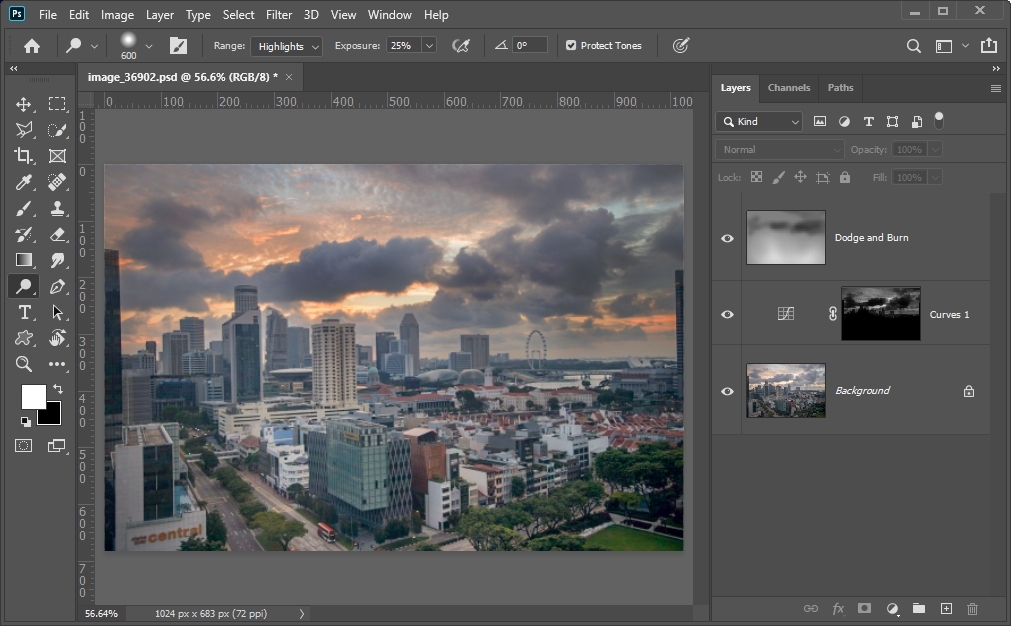Select the Smudge tool

point(57,260)
